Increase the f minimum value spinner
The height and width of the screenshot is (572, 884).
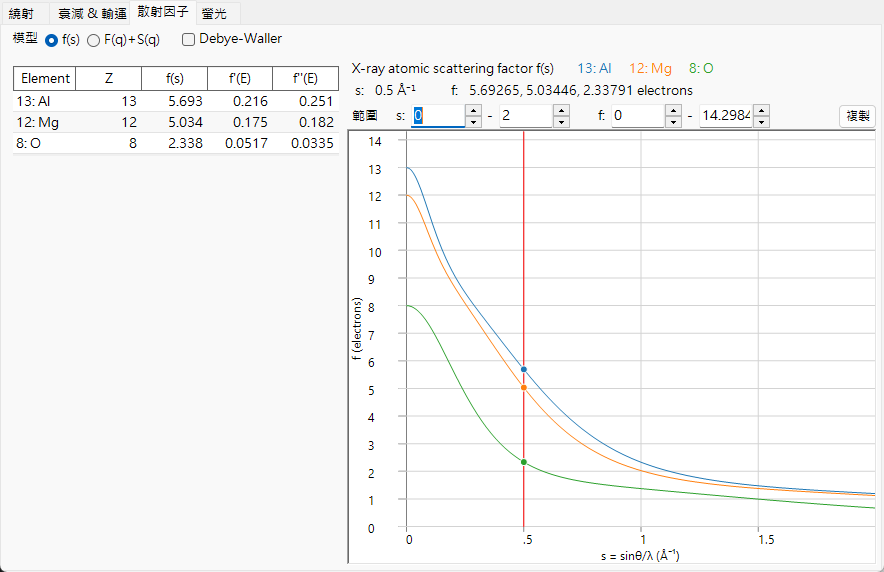coord(673,110)
